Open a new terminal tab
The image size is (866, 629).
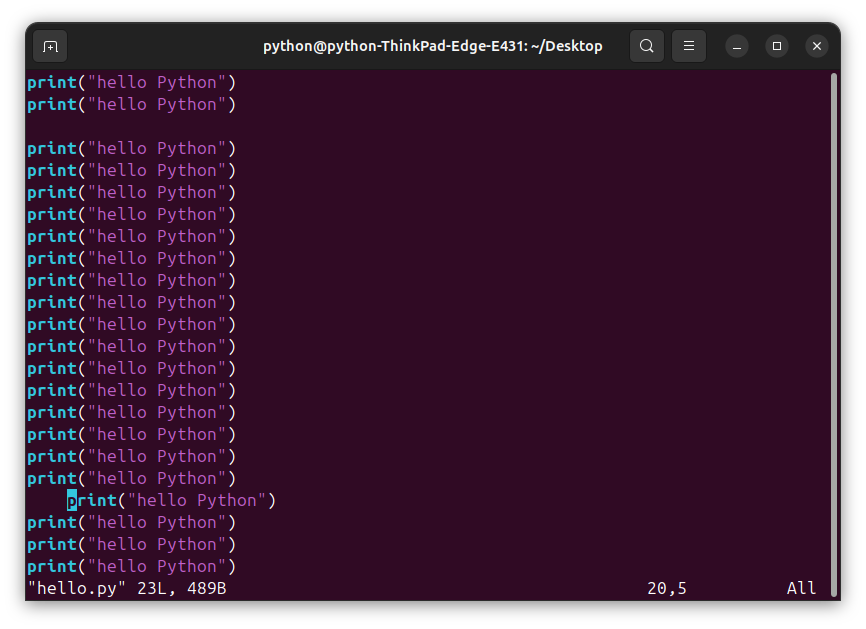pyautogui.click(x=50, y=46)
